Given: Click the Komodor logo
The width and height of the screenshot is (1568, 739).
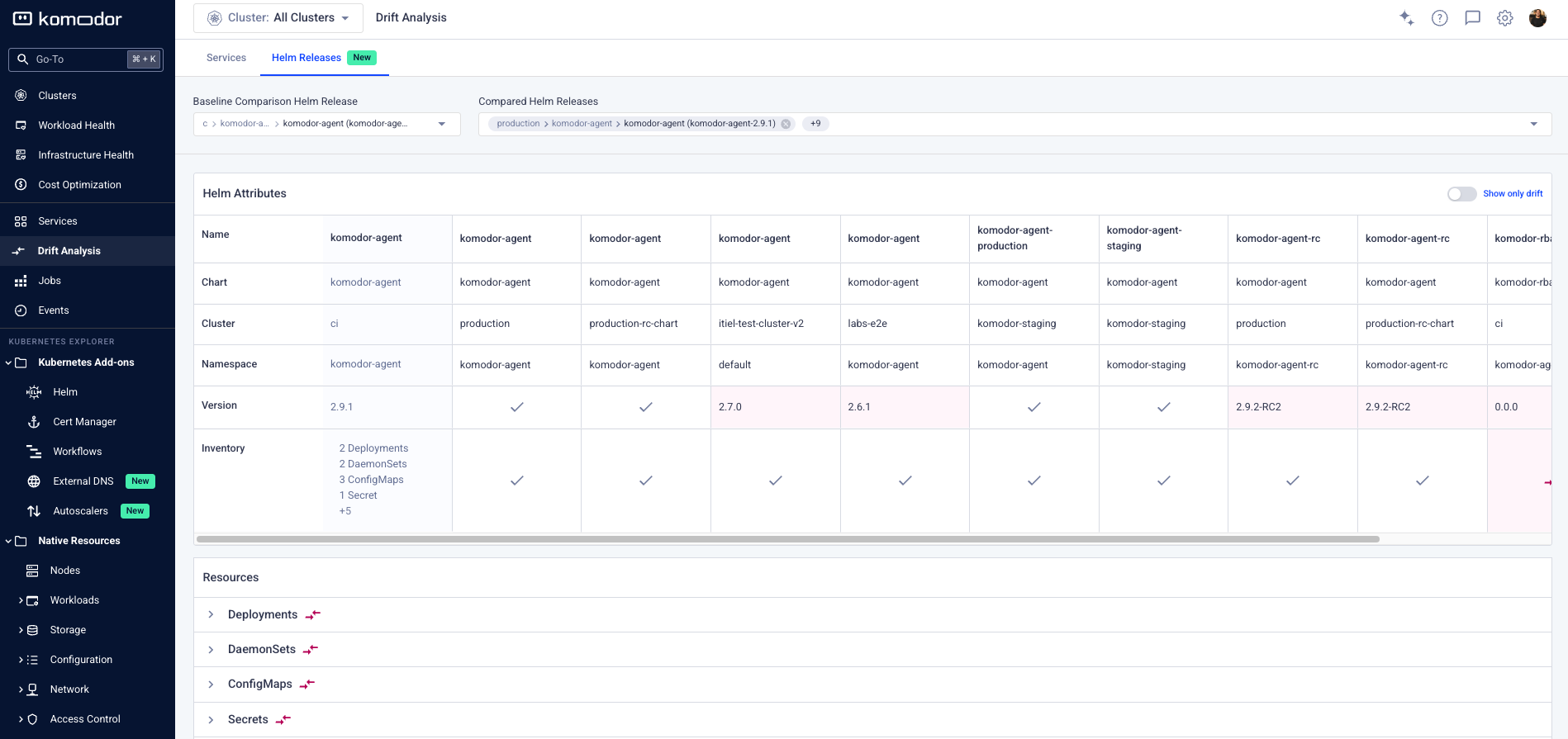Looking at the screenshot, I should tap(68, 19).
